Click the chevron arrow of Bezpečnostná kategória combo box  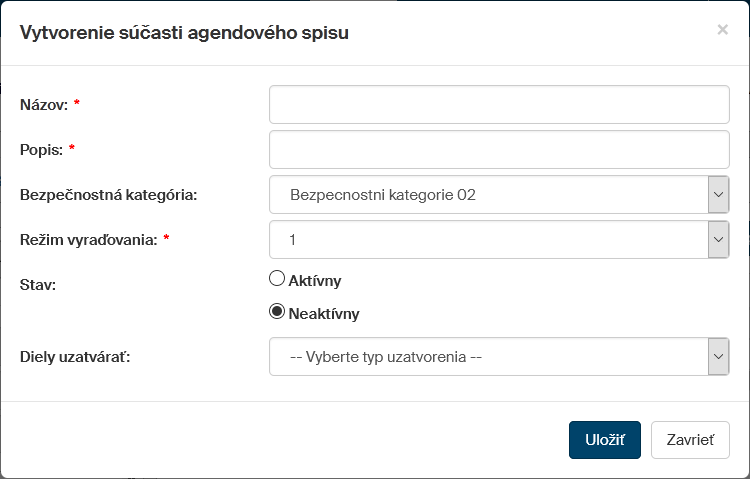(718, 195)
